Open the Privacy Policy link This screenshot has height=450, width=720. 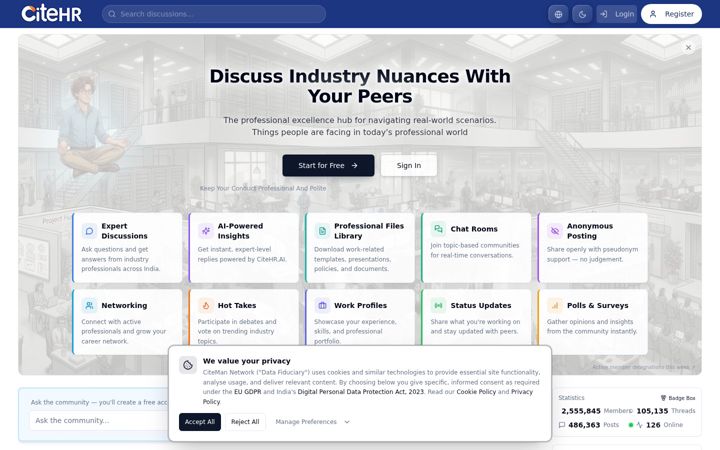pos(367,397)
